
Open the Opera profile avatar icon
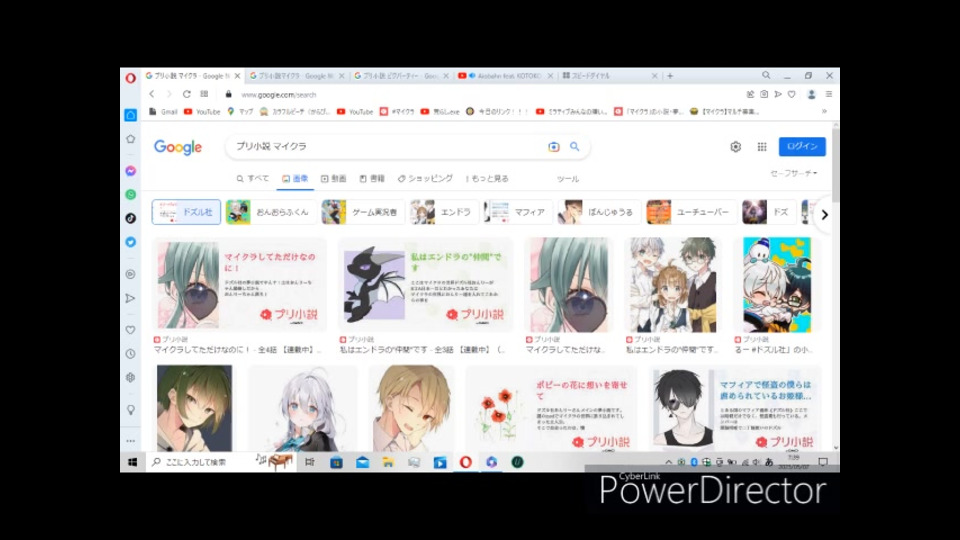811,94
